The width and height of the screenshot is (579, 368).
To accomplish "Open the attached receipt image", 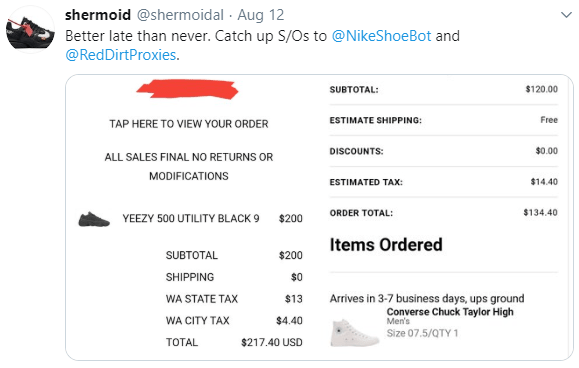I will click(319, 217).
